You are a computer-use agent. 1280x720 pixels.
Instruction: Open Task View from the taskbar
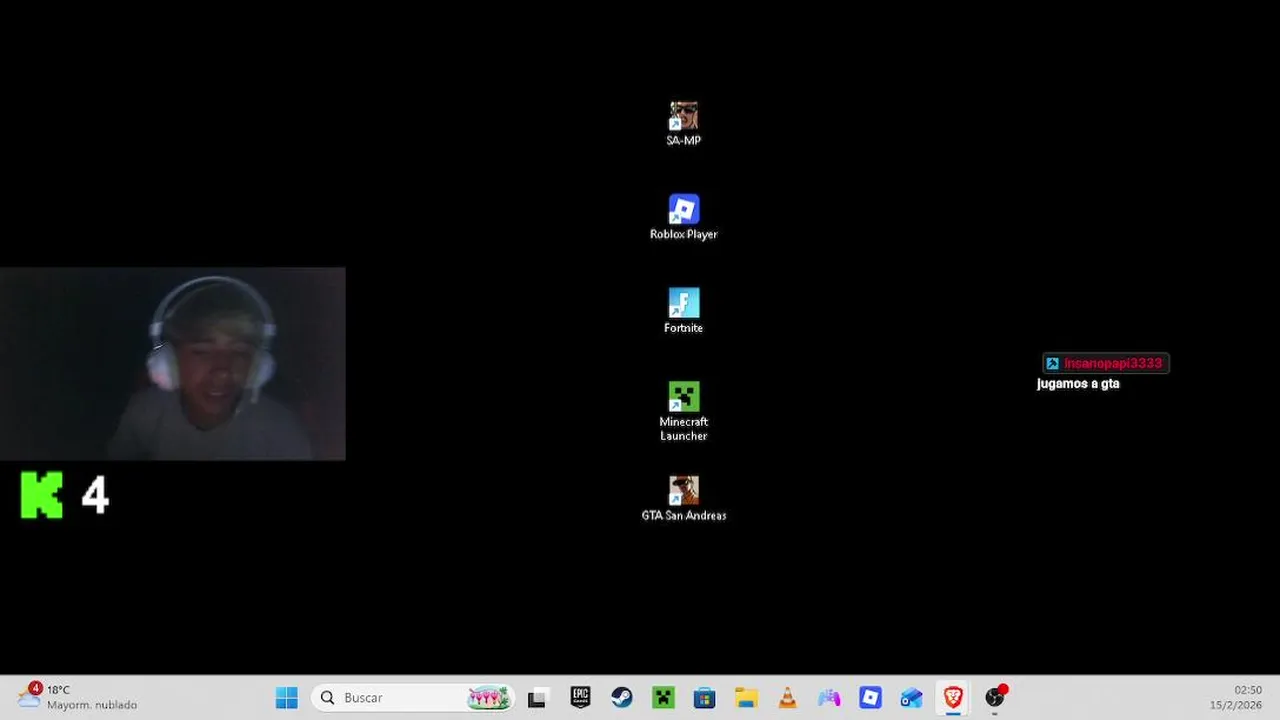[x=537, y=697]
